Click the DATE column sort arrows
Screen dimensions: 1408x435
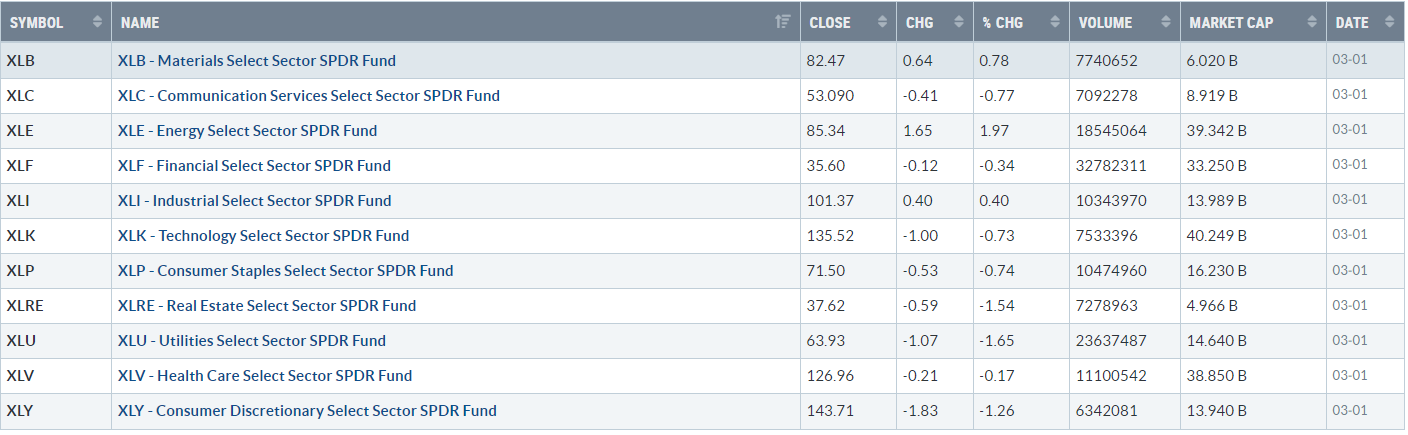pyautogui.click(x=1389, y=22)
